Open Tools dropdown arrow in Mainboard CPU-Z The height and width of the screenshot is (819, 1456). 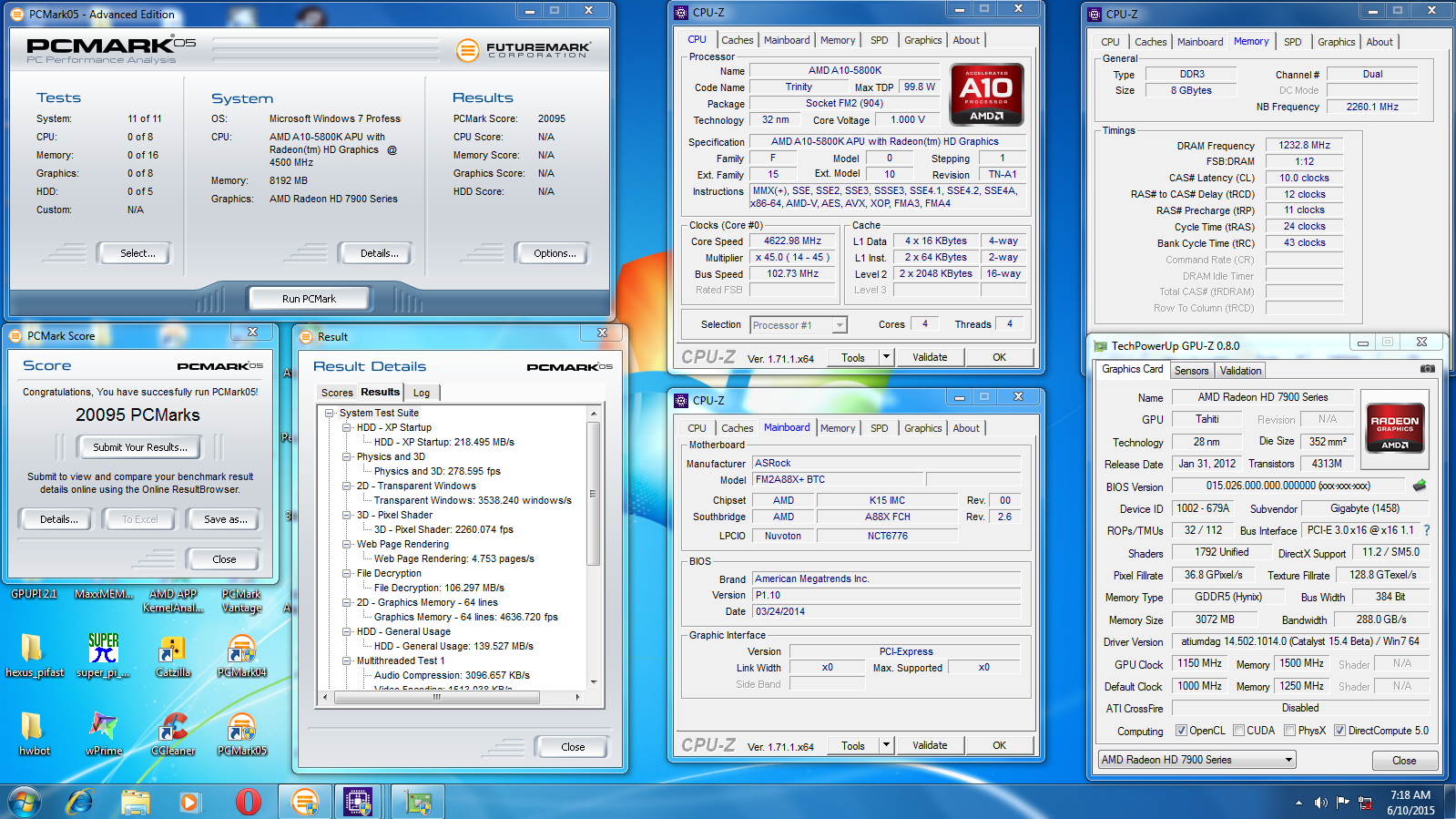click(x=886, y=745)
